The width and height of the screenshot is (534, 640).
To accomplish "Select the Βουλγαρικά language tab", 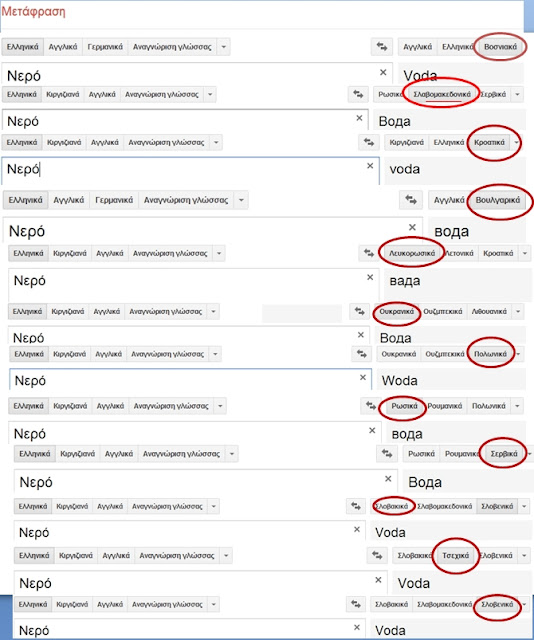I will 498,200.
